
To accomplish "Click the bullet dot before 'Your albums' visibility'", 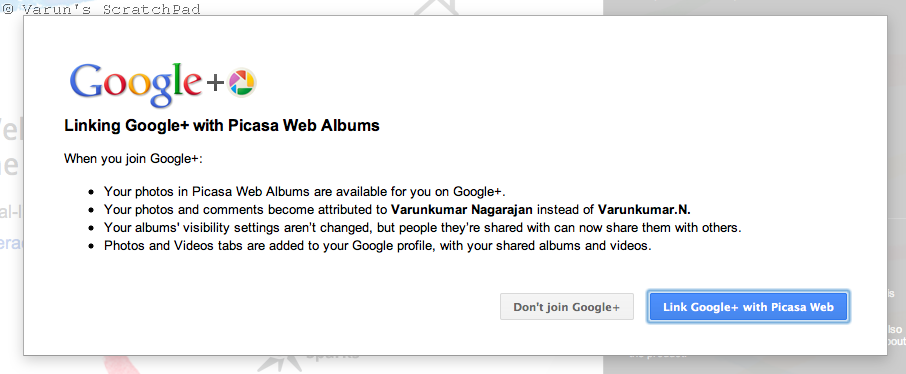I will (91, 228).
